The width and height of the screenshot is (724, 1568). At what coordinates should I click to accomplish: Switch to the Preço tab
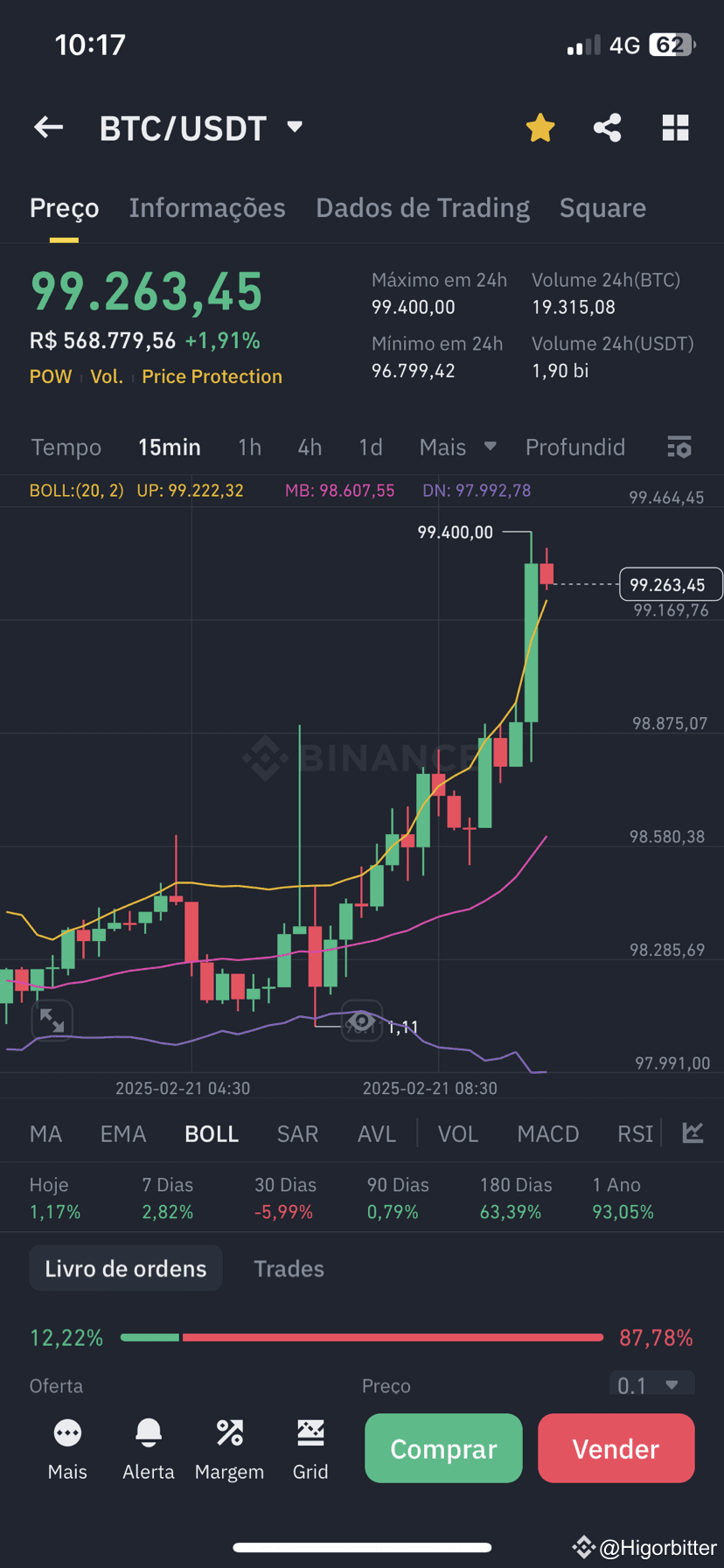[x=64, y=208]
